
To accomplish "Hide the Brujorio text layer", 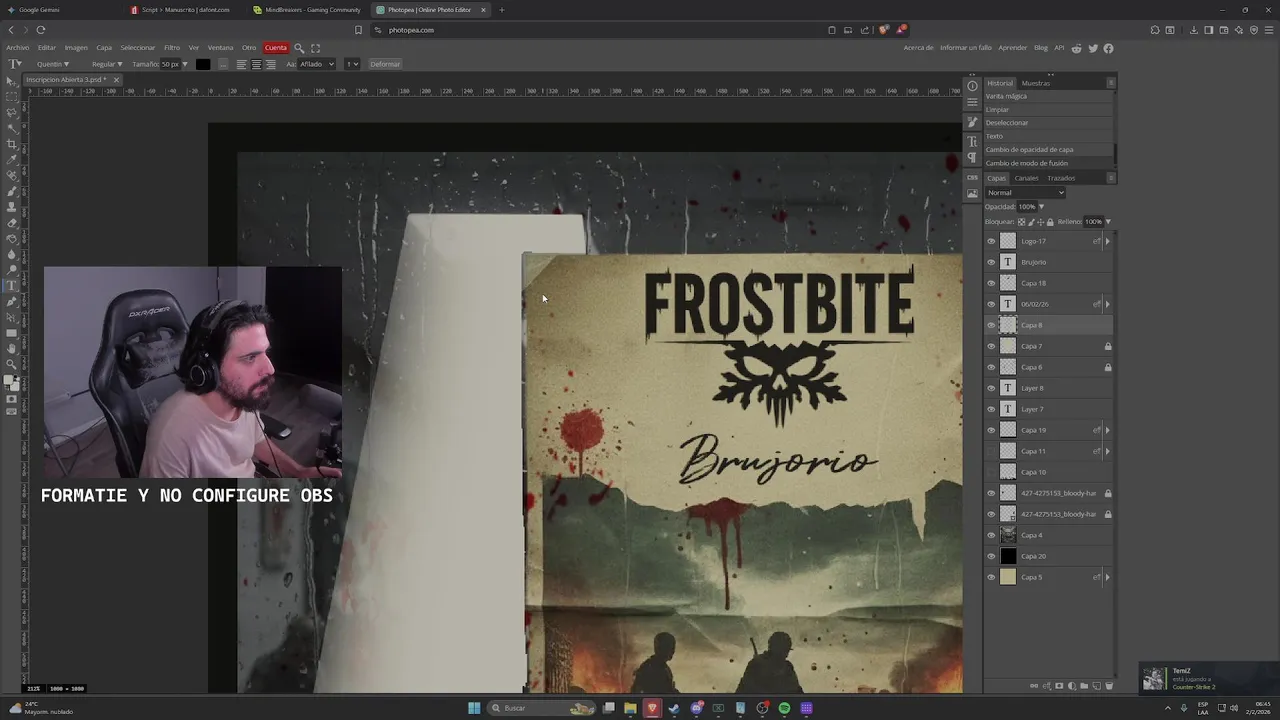I will (x=991, y=262).
